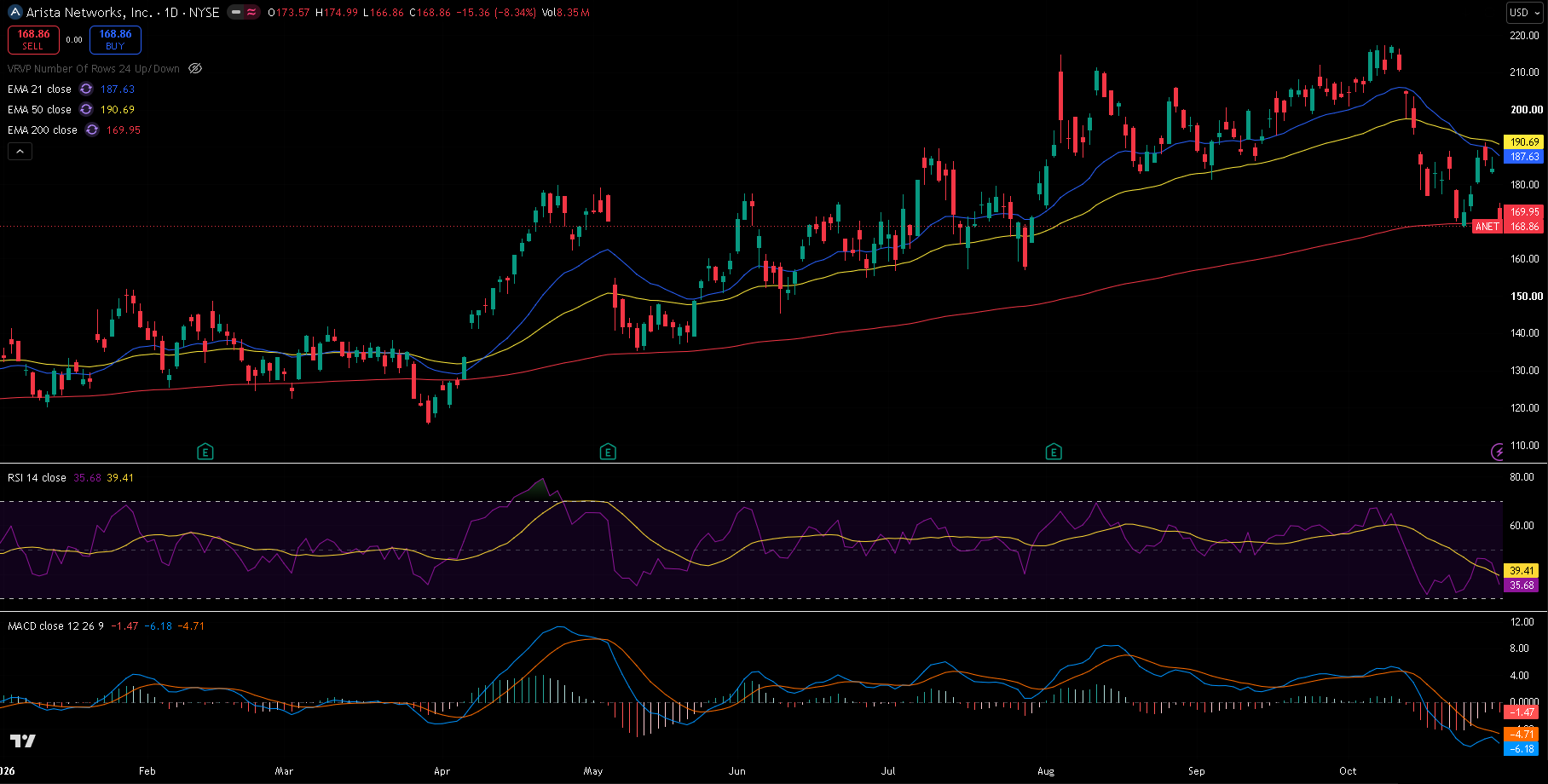1548x784 pixels.
Task: Click the yellow 190.69 EMA price label
Action: [1524, 142]
